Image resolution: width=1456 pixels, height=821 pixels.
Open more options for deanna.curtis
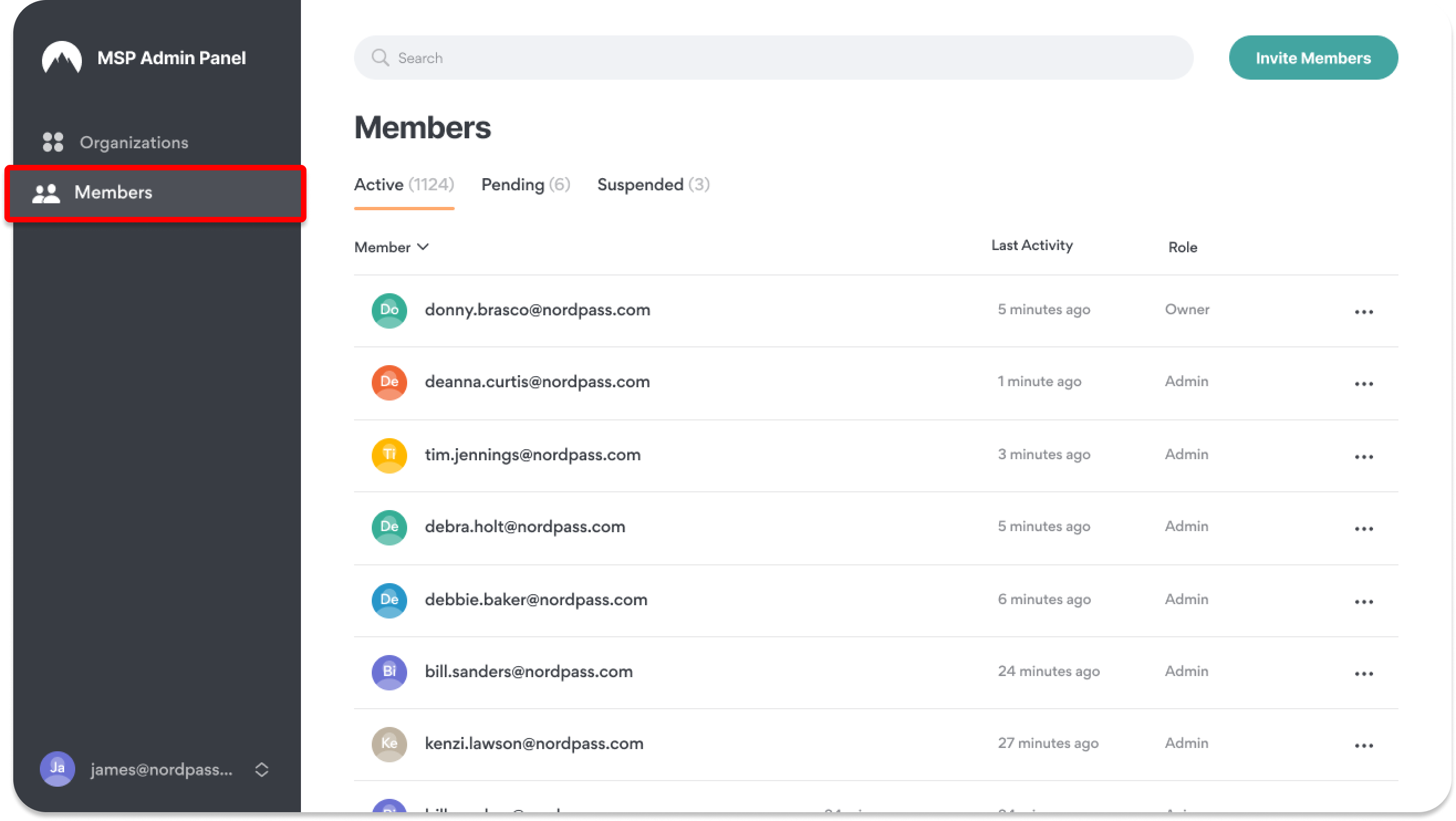tap(1364, 384)
